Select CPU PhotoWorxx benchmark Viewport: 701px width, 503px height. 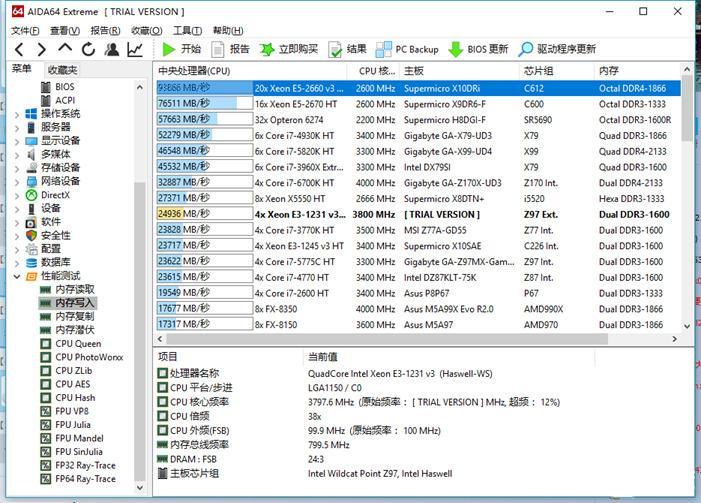tap(82, 357)
